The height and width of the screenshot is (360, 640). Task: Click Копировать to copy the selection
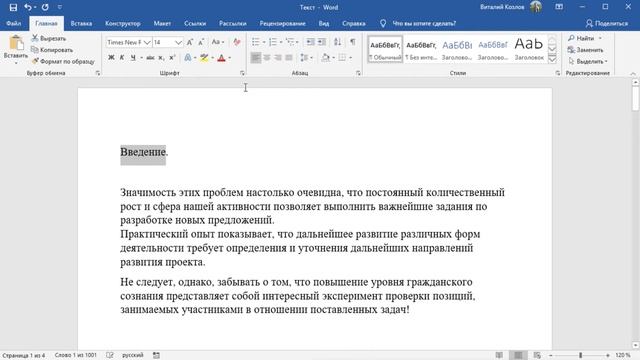click(x=52, y=50)
